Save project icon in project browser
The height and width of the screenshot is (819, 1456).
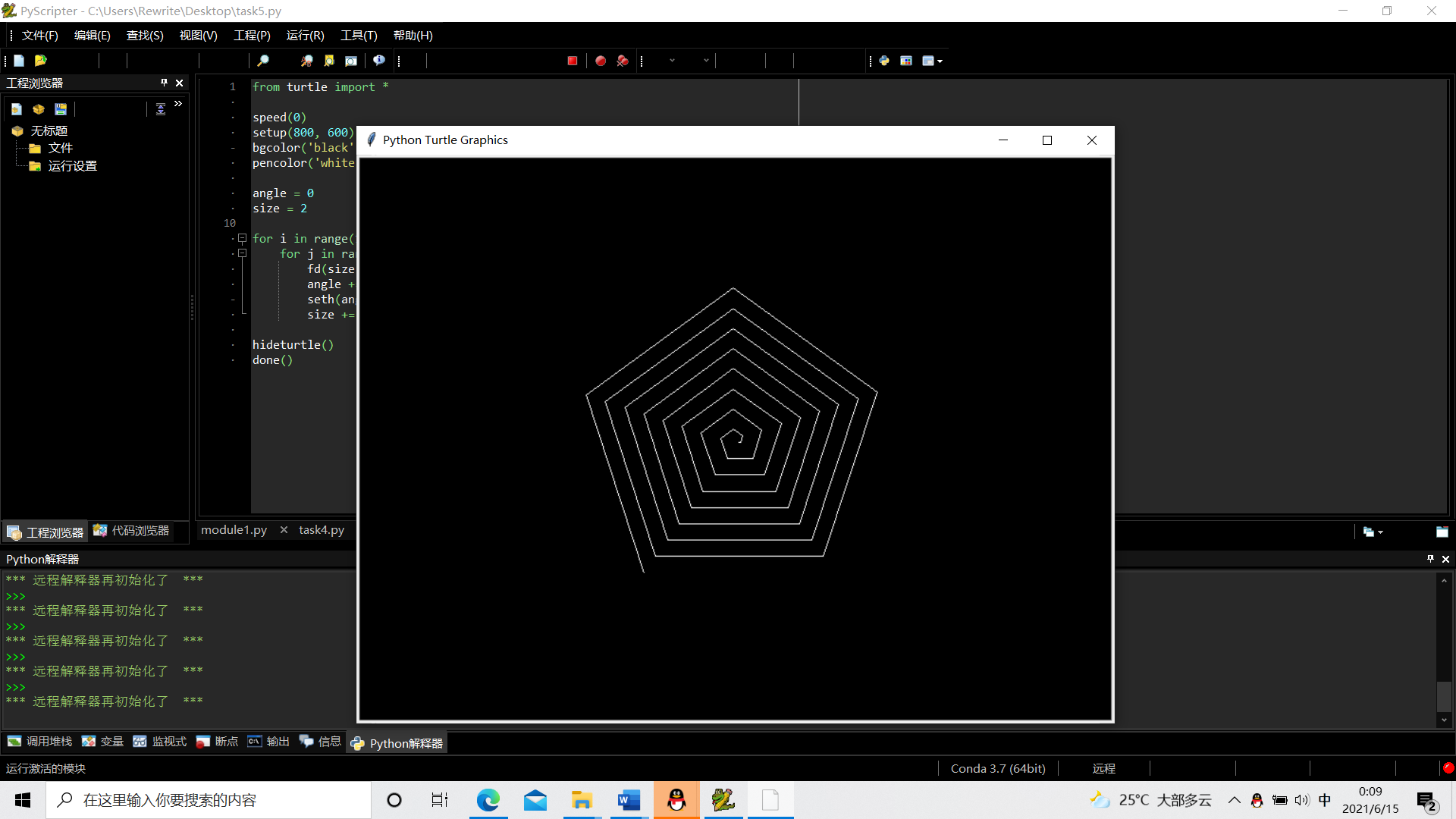click(x=61, y=109)
